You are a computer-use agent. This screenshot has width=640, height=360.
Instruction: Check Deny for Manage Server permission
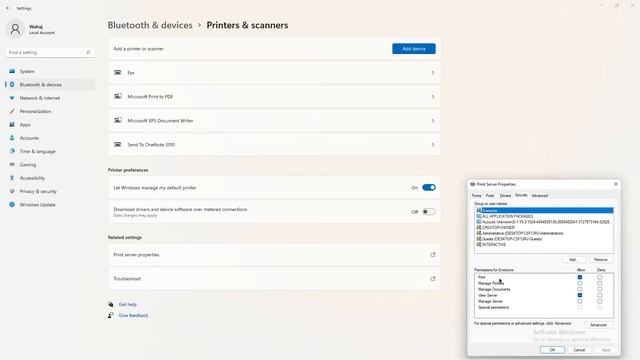click(x=600, y=301)
